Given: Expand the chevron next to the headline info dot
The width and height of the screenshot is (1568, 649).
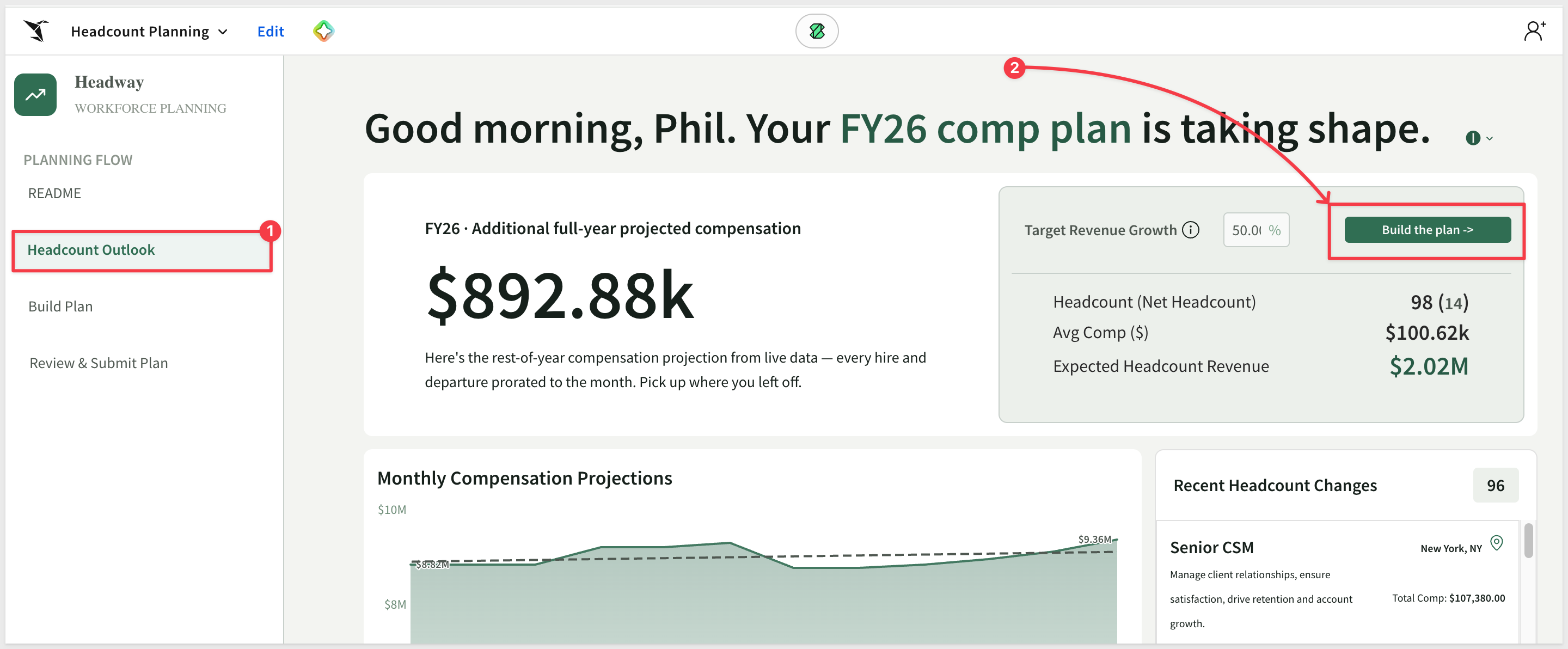Looking at the screenshot, I should [x=1490, y=138].
